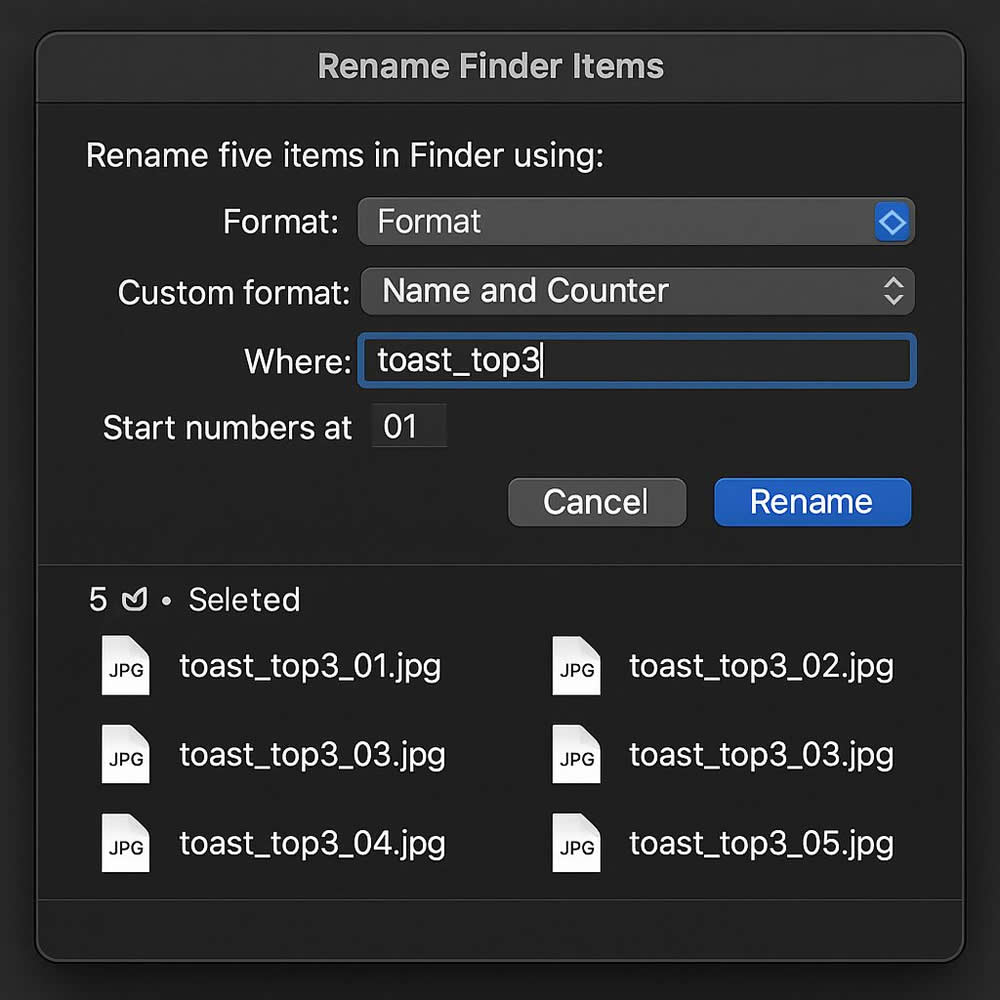The height and width of the screenshot is (1000, 1000).
Task: Choose the toast_top3_05.jpg file name
Action: (x=761, y=844)
